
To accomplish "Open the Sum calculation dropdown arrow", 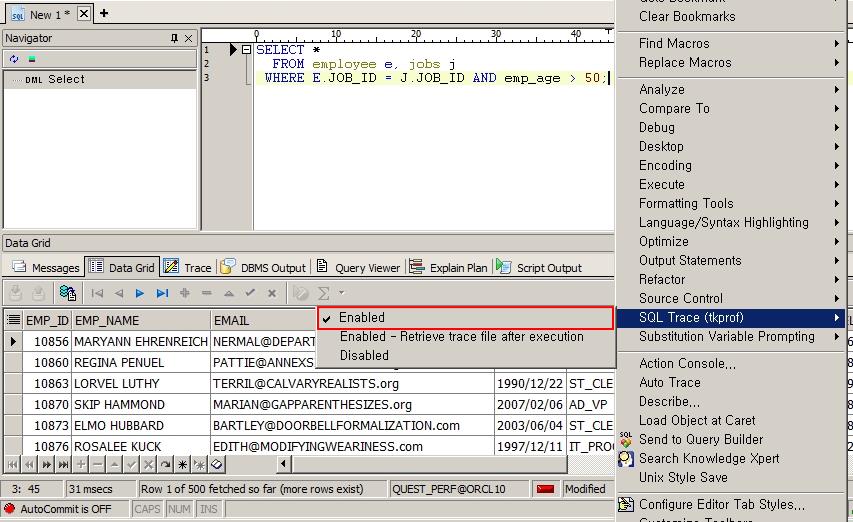I will [x=342, y=293].
